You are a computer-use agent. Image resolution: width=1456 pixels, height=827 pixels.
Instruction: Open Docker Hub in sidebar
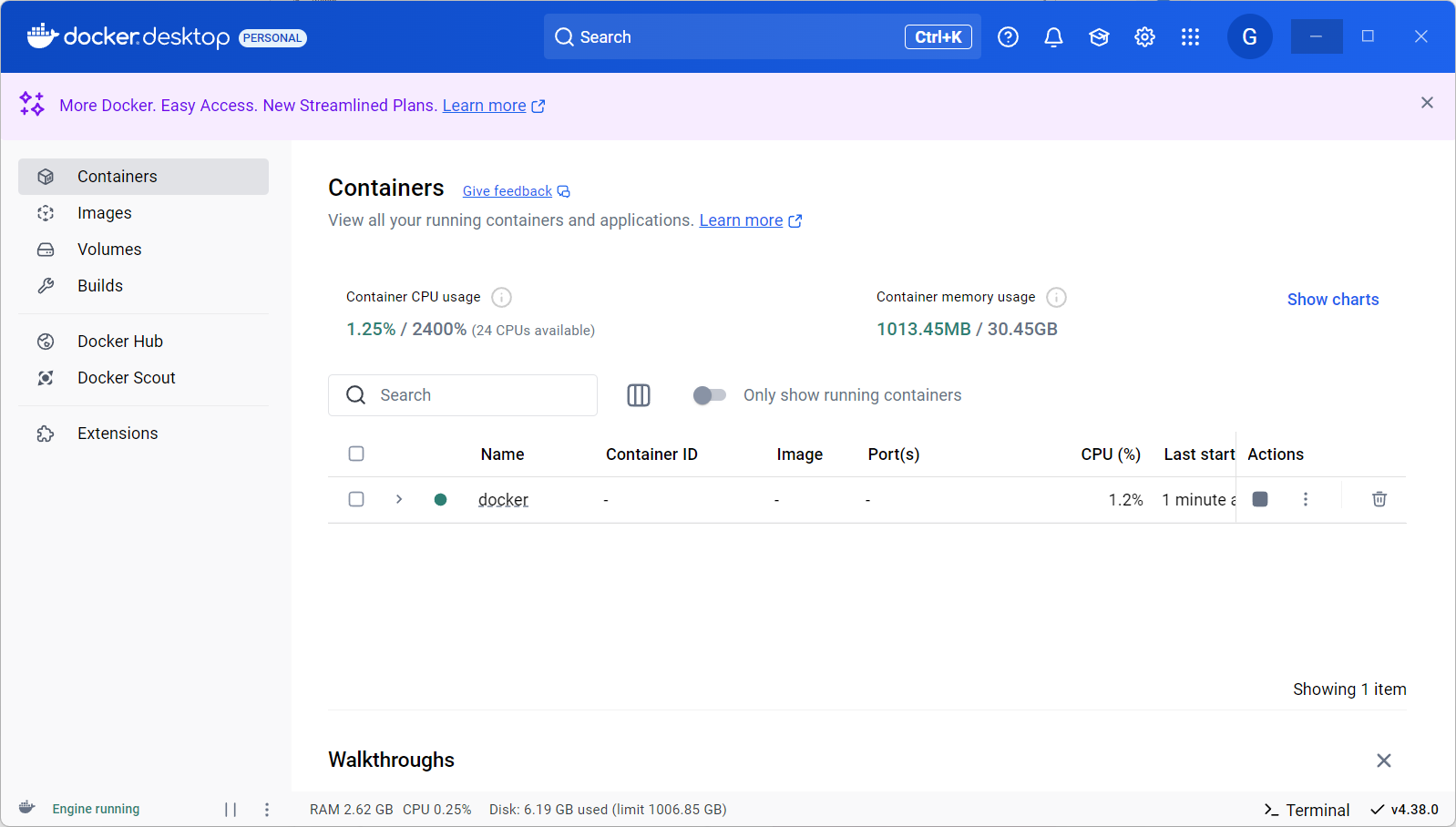(143, 342)
